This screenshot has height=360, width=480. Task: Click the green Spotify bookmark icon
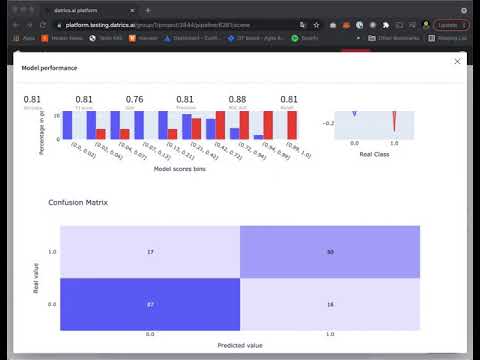click(x=295, y=38)
